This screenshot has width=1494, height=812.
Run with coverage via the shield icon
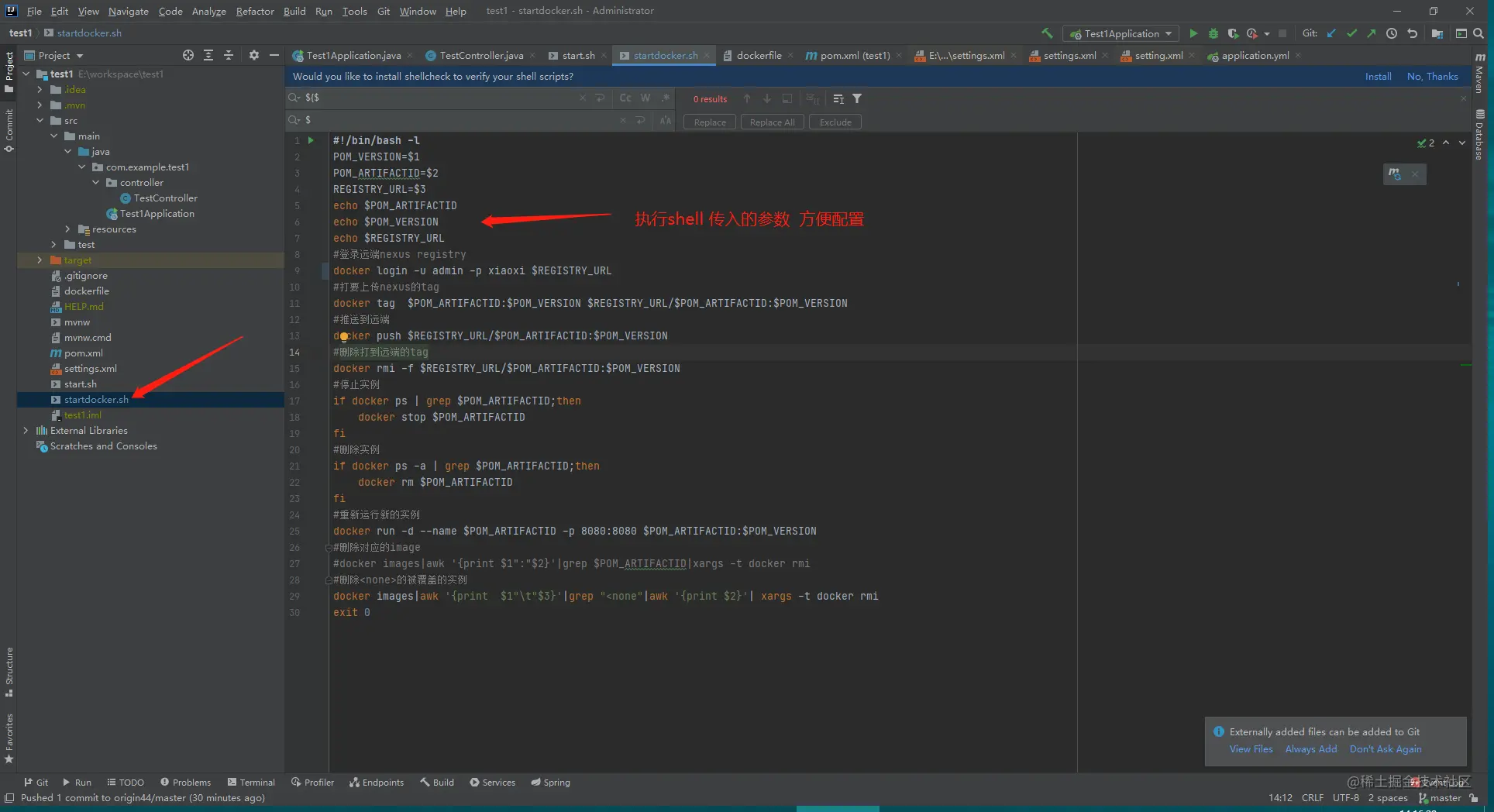click(x=1233, y=33)
